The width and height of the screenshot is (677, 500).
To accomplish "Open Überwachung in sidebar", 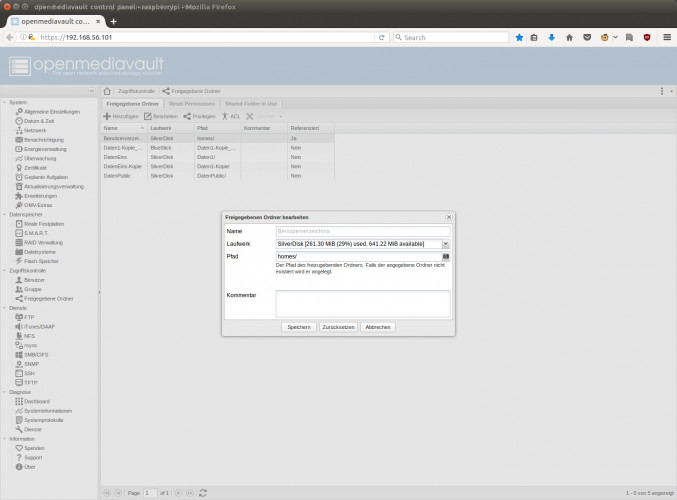I will pos(35,158).
